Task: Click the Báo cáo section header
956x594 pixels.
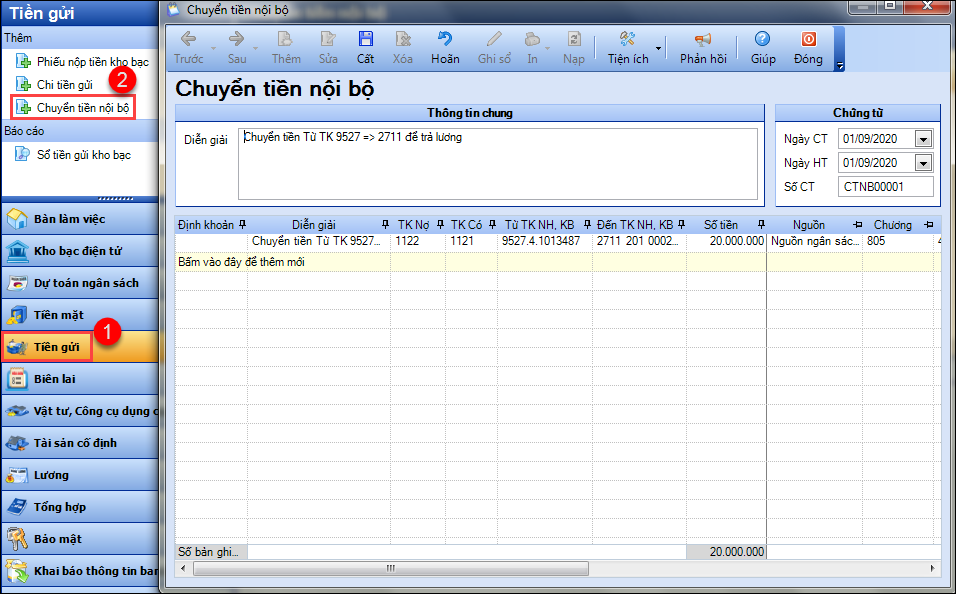Action: 80,131
